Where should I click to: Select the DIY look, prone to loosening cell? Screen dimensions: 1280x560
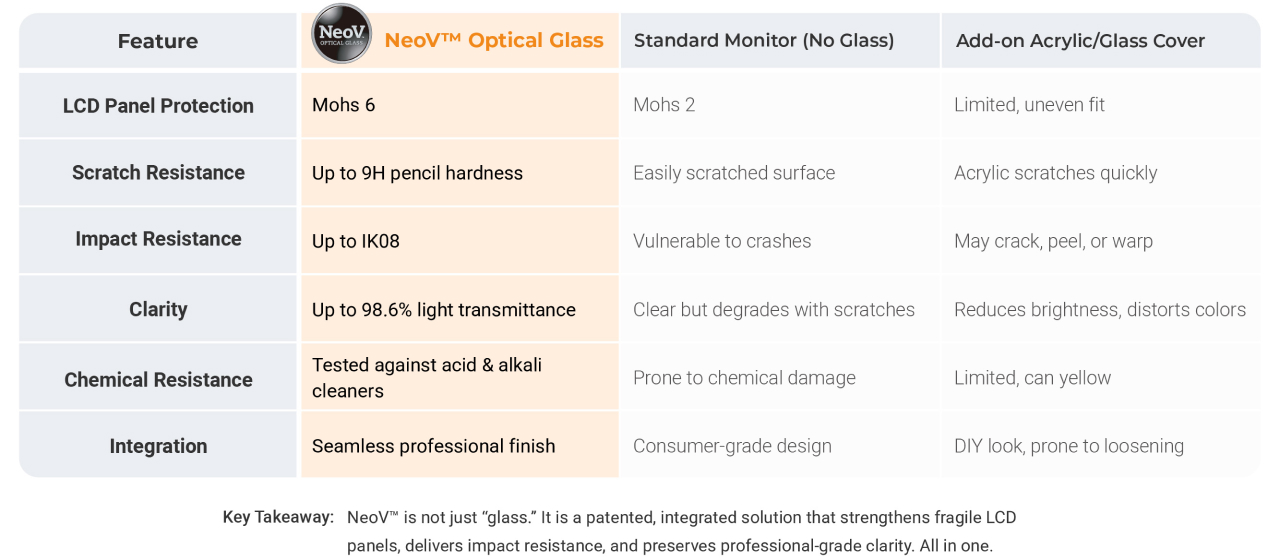click(1069, 446)
